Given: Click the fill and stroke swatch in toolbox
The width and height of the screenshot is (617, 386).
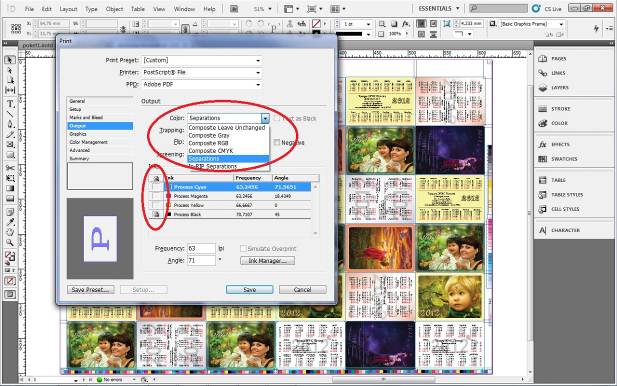Looking at the screenshot, I should coord(10,257).
